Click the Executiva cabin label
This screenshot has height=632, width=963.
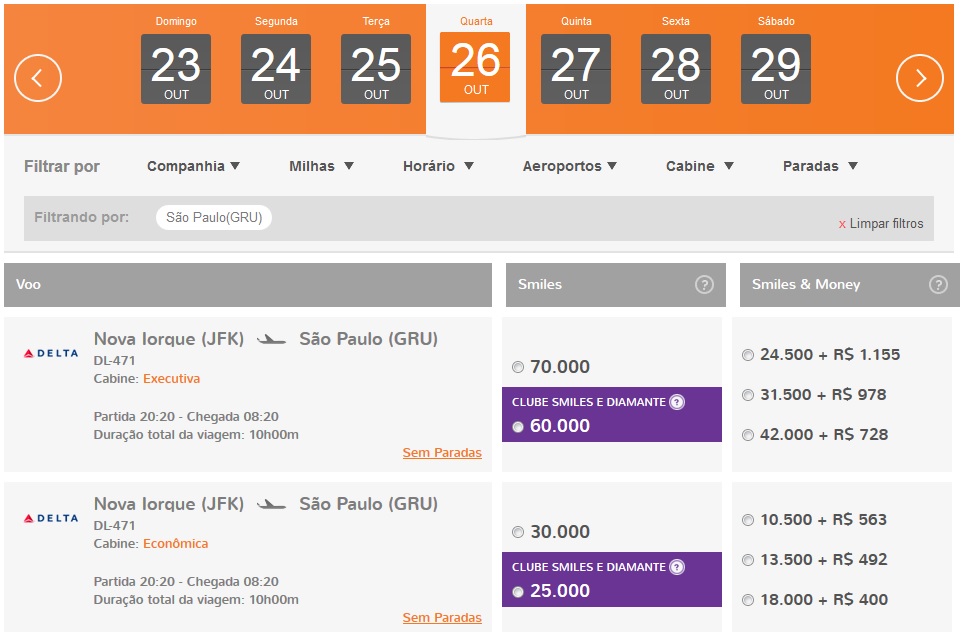click(x=171, y=378)
